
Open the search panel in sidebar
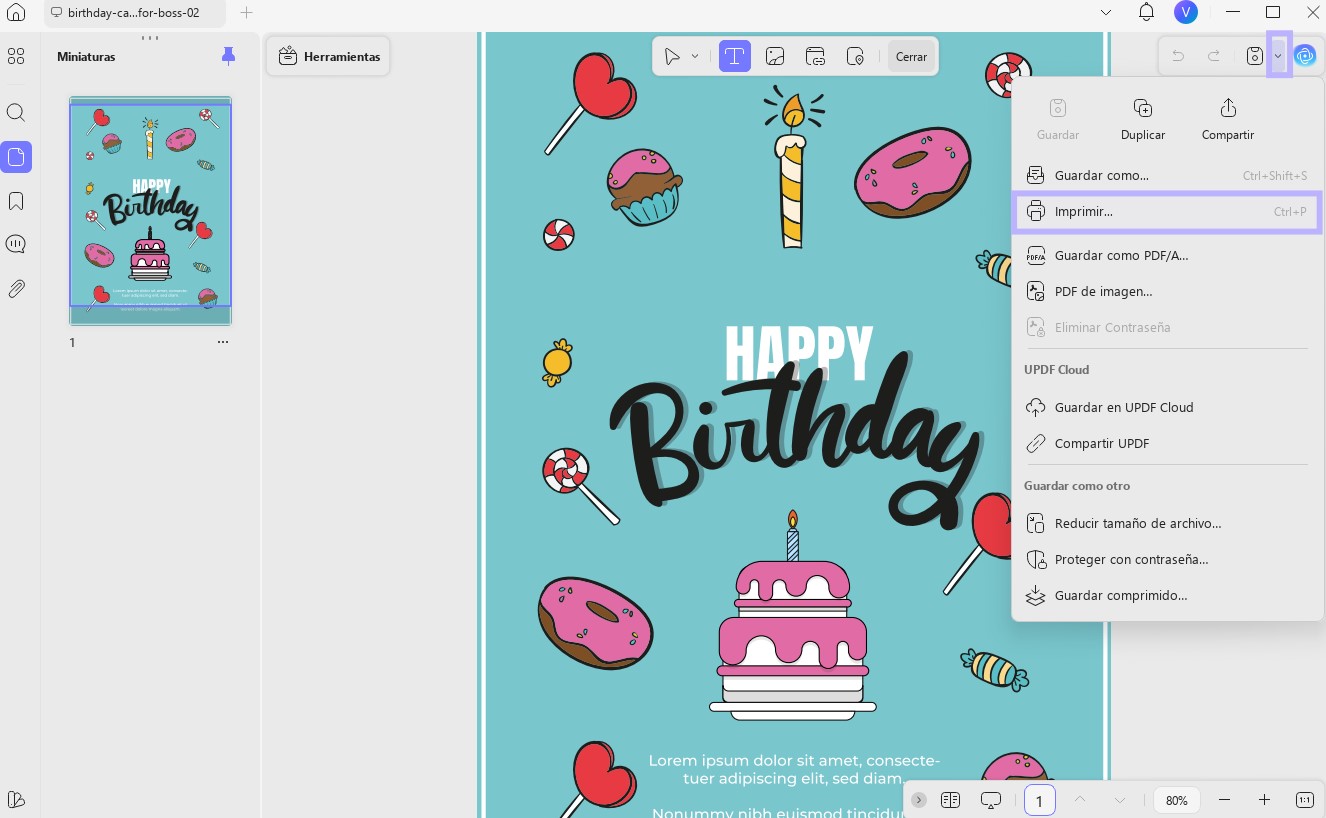16,113
